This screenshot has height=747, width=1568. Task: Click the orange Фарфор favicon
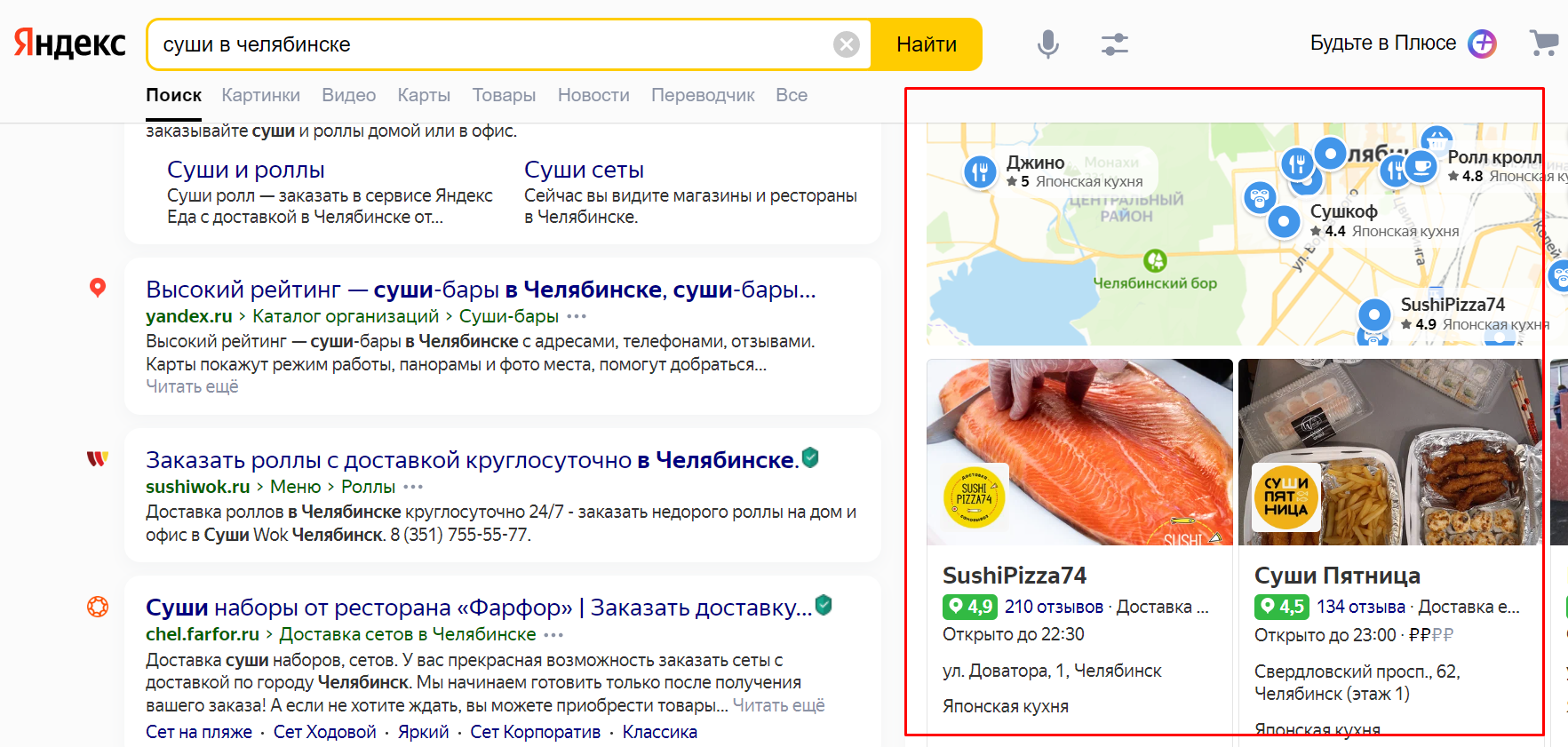(98, 607)
